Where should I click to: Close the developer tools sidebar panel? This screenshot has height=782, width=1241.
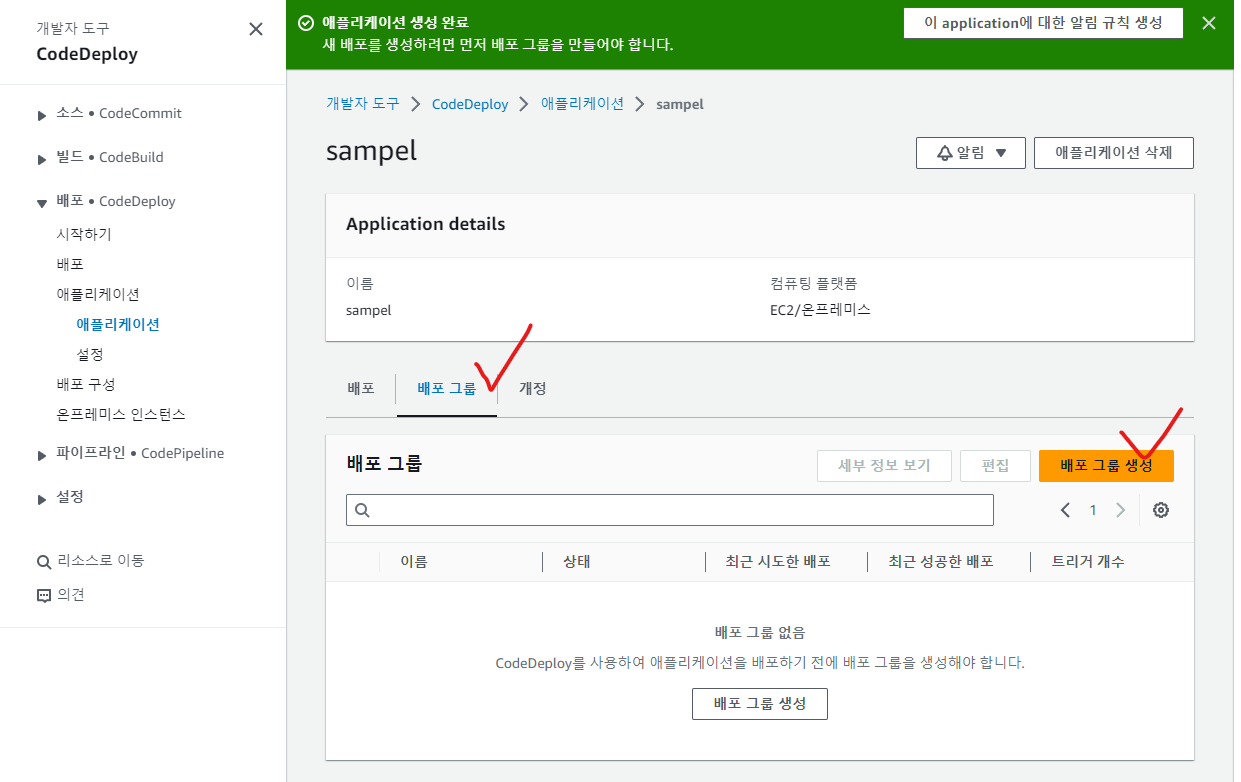(x=256, y=29)
